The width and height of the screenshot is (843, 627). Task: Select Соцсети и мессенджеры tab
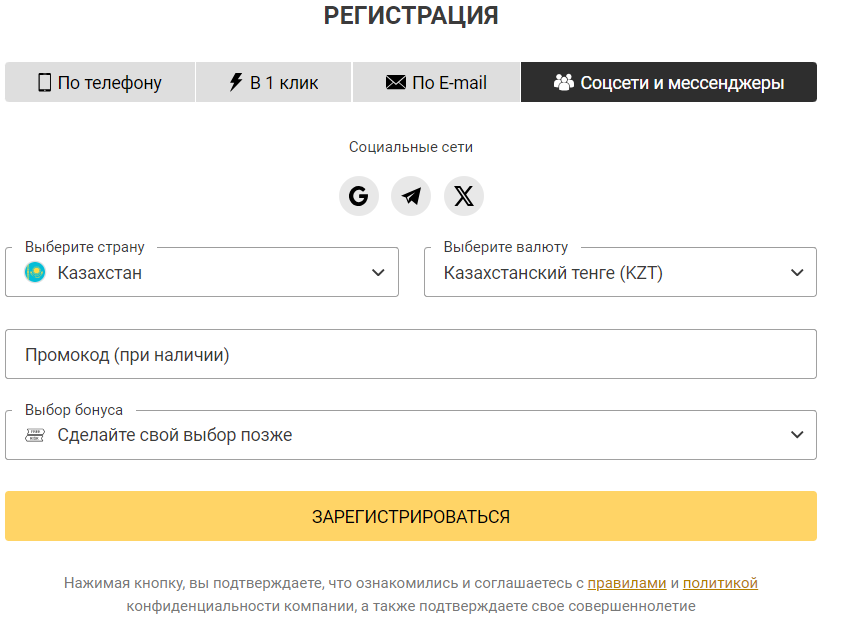click(x=669, y=82)
